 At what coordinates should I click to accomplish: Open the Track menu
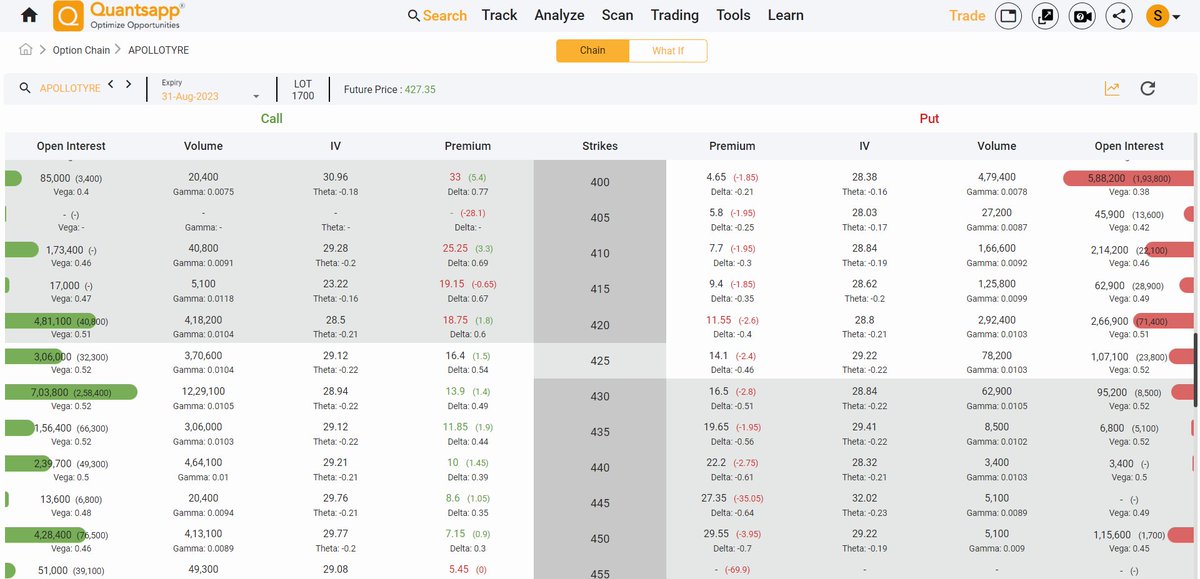[x=499, y=15]
